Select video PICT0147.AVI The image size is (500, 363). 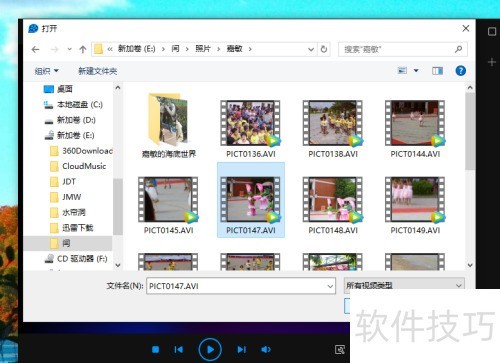point(251,200)
